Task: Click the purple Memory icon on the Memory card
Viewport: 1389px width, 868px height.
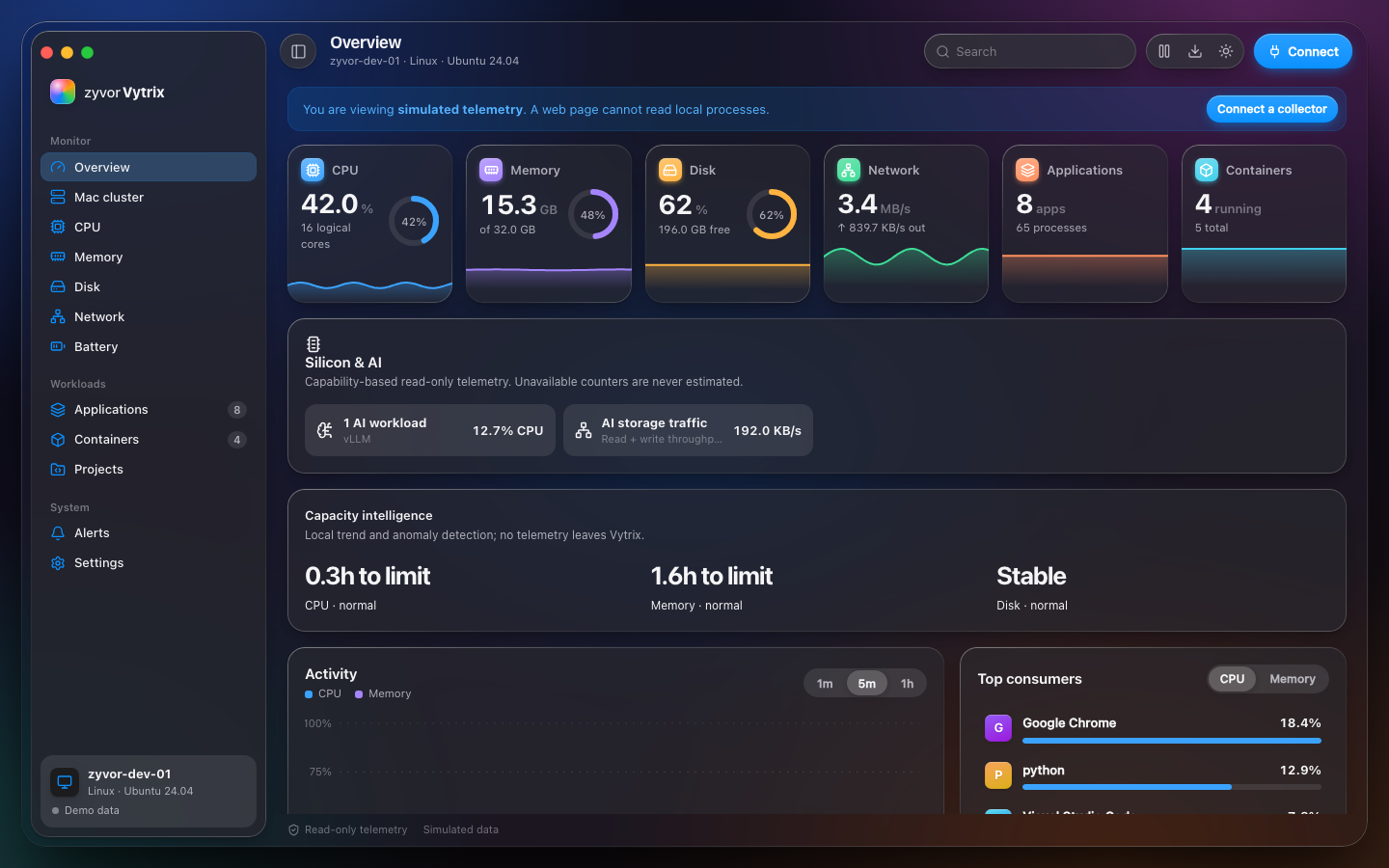Action: (491, 170)
